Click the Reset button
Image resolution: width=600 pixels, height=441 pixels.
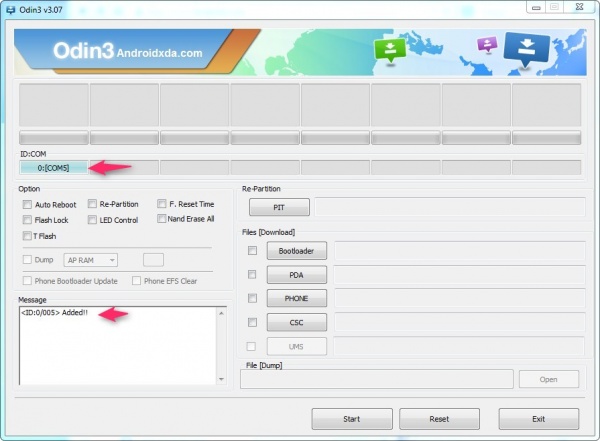pyautogui.click(x=439, y=419)
